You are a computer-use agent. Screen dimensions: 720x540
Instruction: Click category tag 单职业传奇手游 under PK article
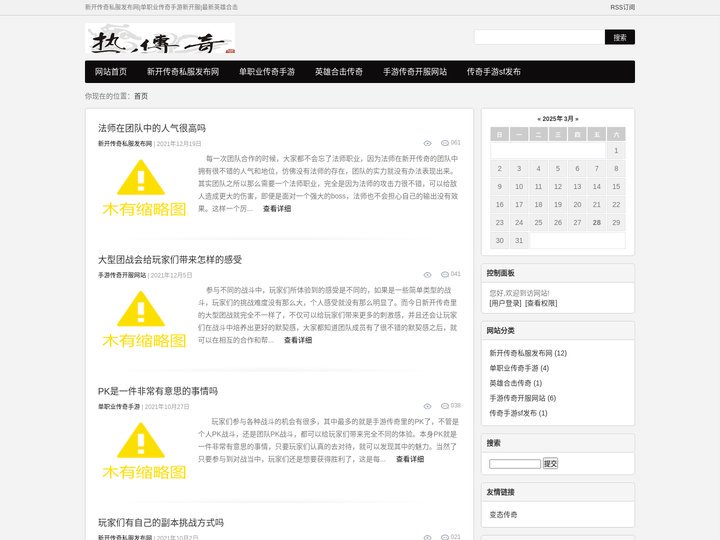[x=119, y=407]
